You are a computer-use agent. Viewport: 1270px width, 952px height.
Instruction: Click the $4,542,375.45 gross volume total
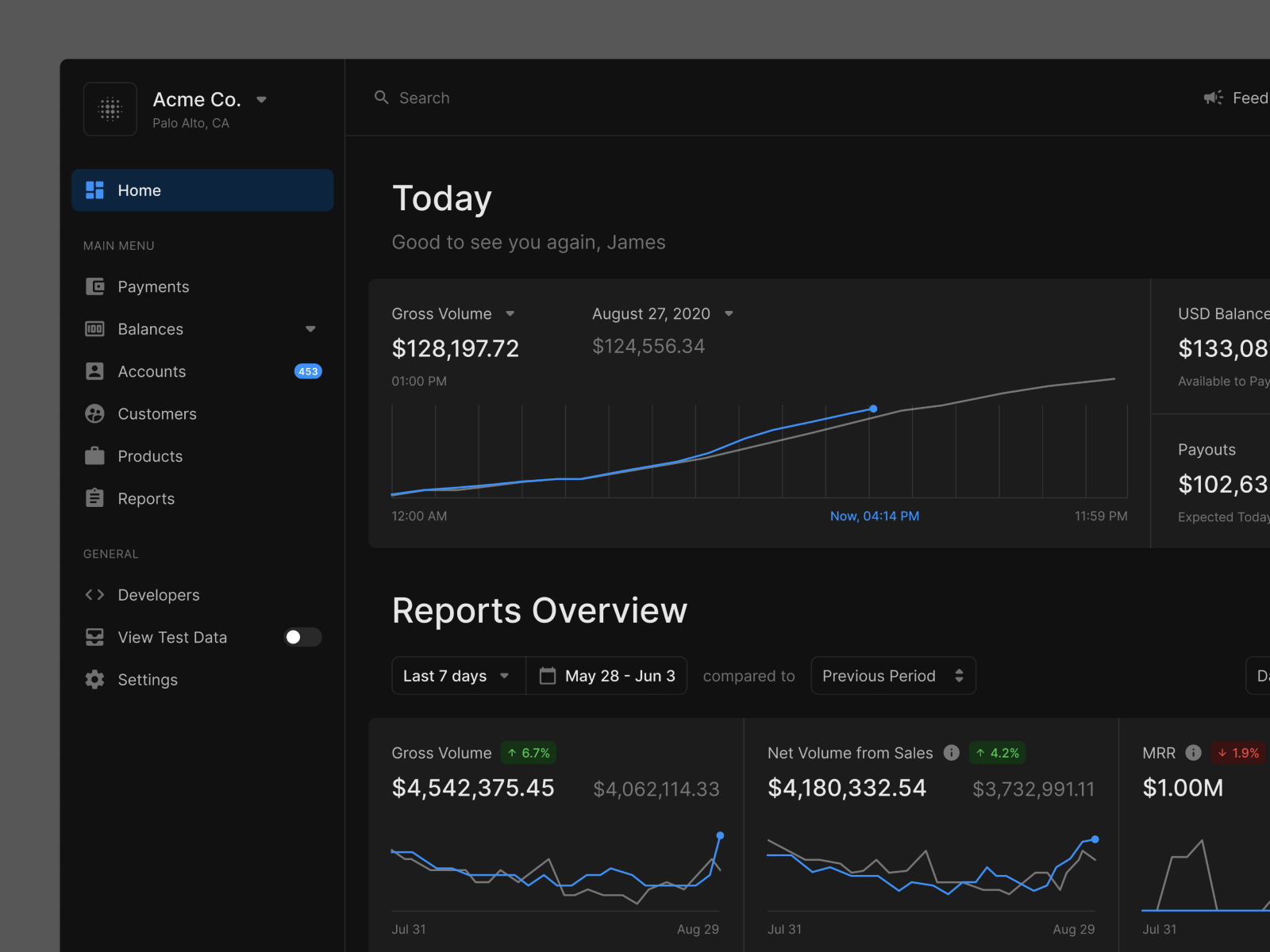[x=473, y=788]
